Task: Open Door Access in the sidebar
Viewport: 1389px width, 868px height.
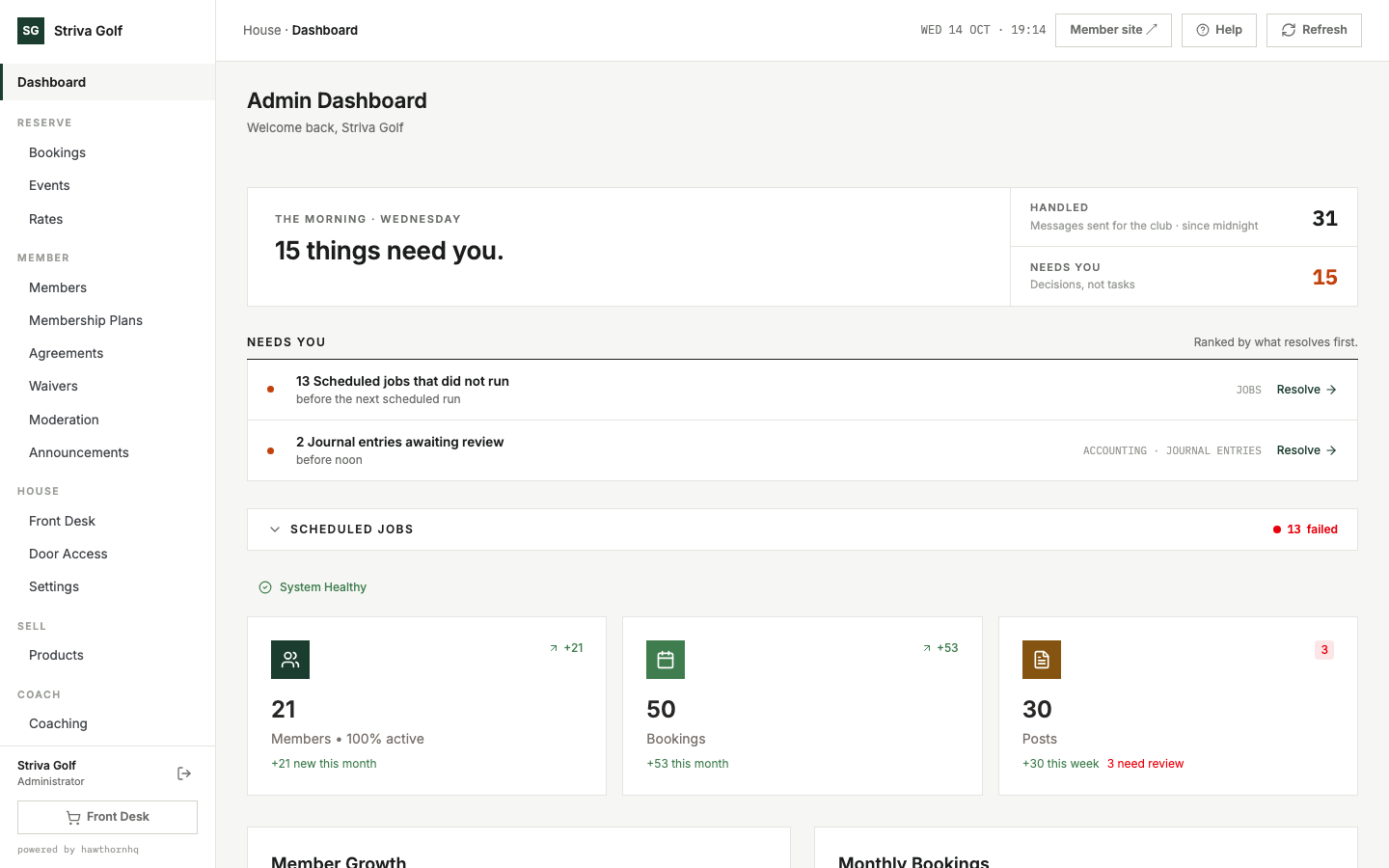Action: click(108, 554)
